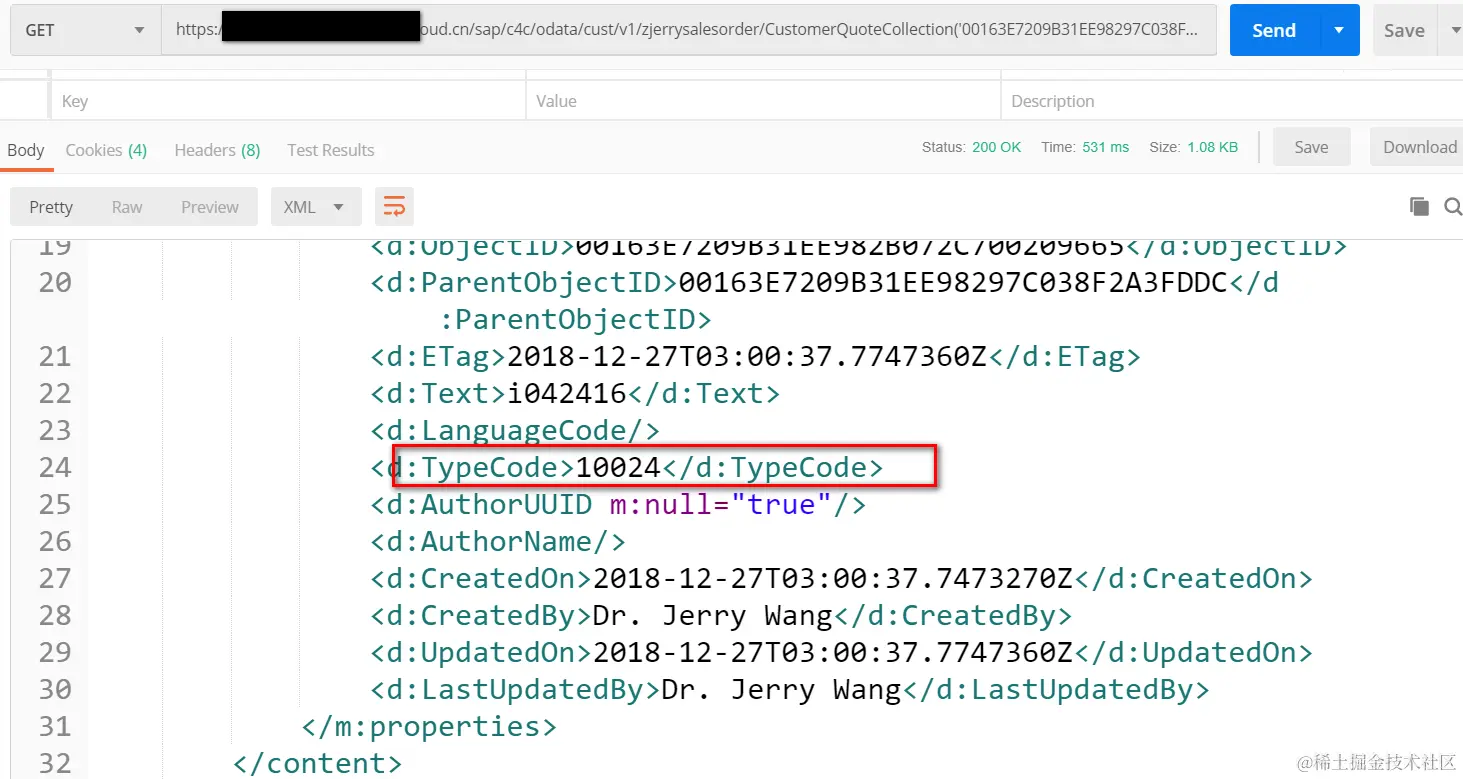The image size is (1463, 779).
Task: Switch to the Body response tab
Action: [26, 150]
